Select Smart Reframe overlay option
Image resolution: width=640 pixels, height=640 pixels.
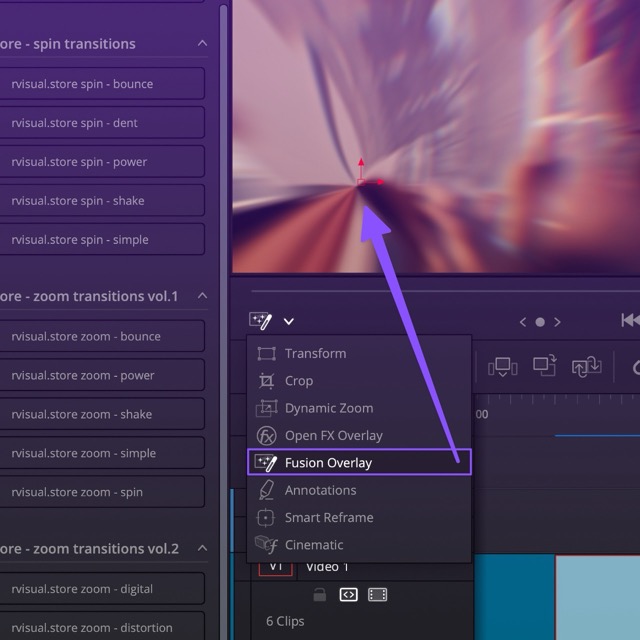(x=328, y=517)
